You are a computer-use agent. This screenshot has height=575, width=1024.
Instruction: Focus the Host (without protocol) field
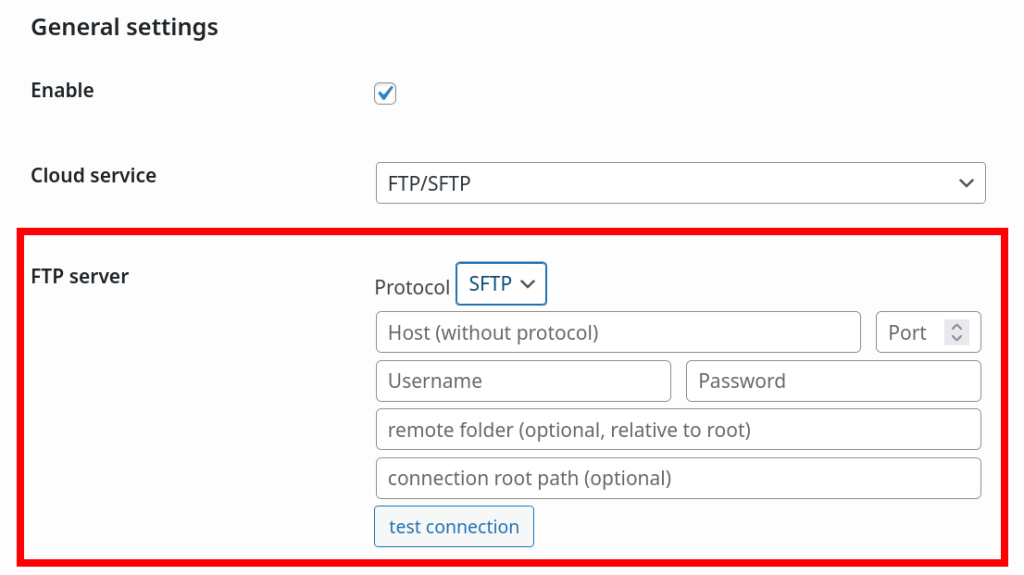click(618, 333)
